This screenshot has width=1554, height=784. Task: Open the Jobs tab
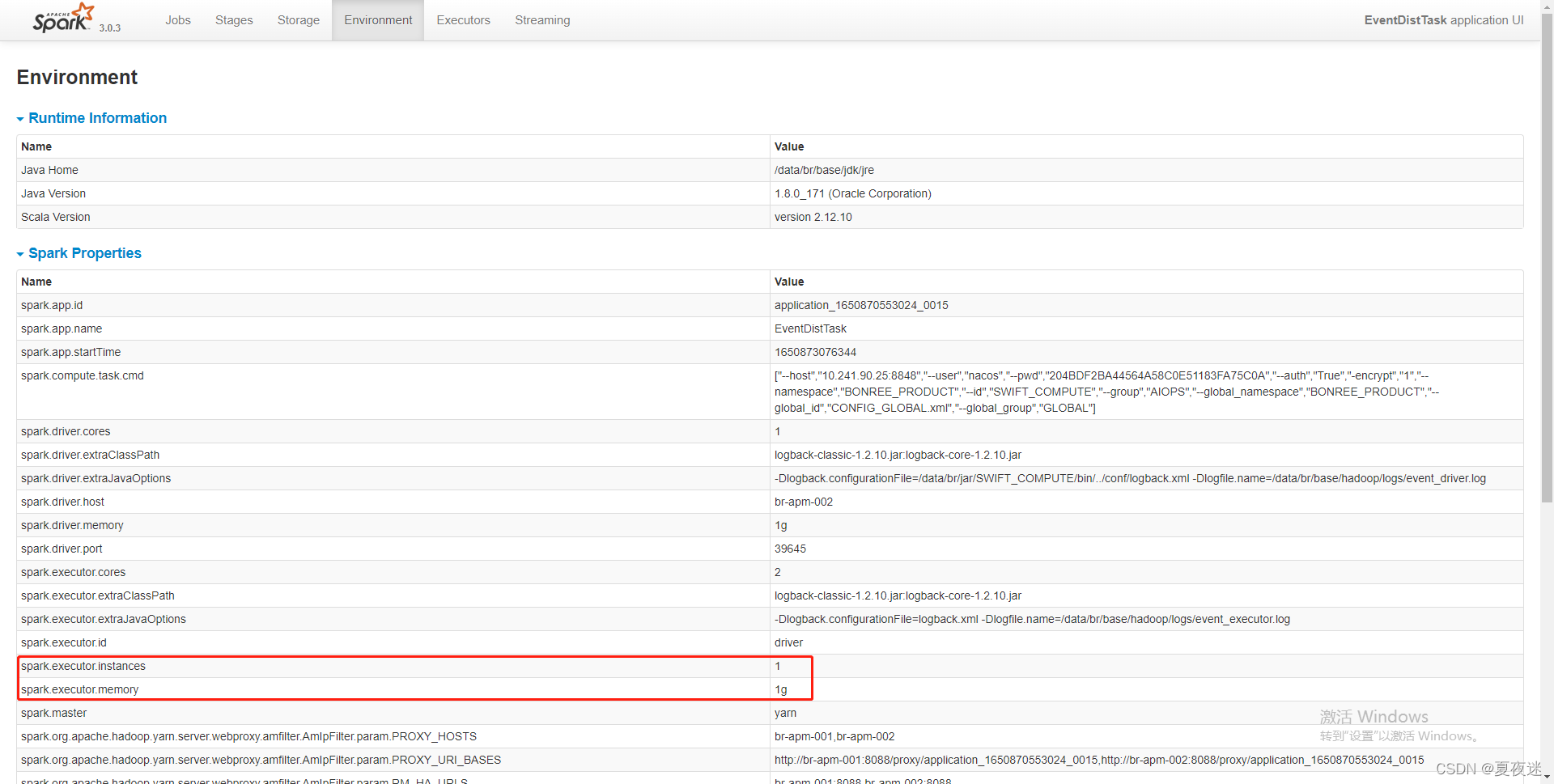pyautogui.click(x=178, y=20)
